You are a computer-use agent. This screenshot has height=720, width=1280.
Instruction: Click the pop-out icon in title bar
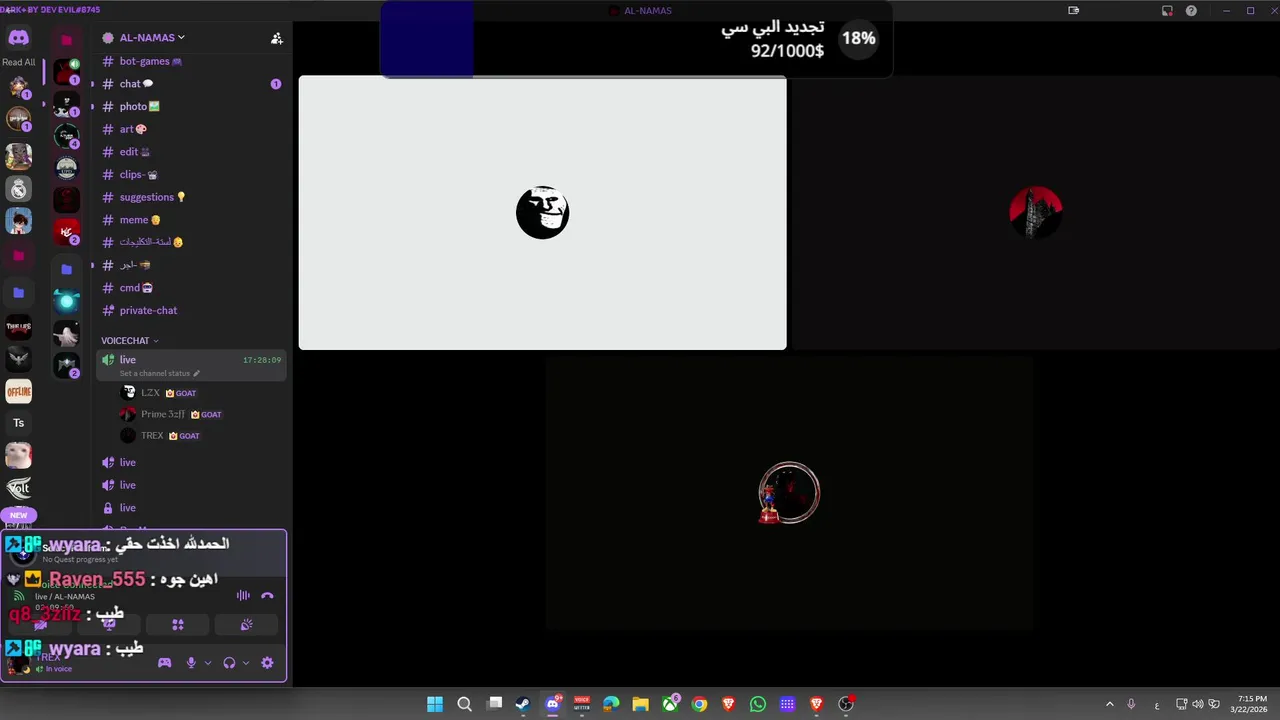[x=1073, y=11]
